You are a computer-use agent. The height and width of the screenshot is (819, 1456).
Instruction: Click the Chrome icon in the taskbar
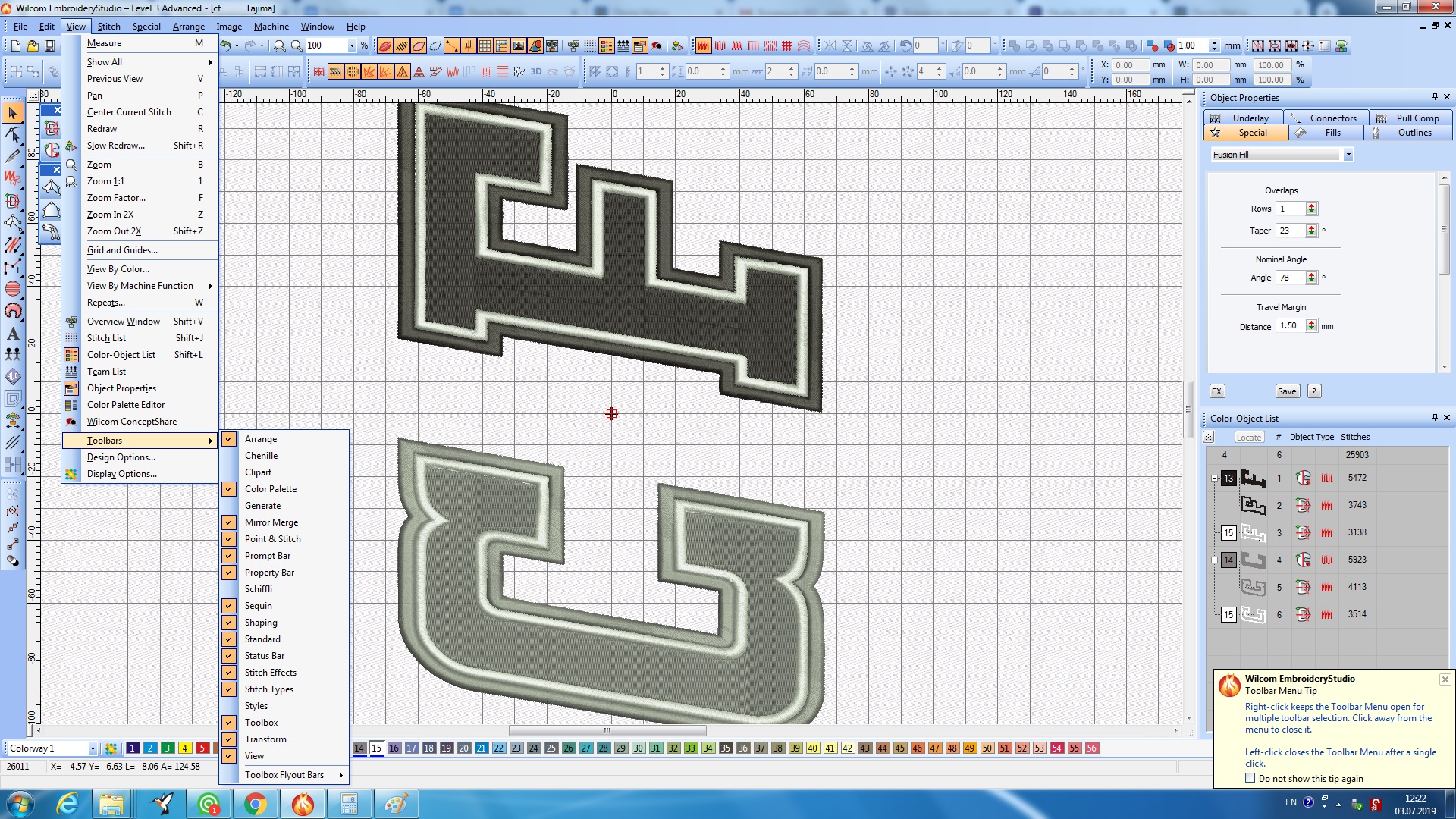point(256,803)
